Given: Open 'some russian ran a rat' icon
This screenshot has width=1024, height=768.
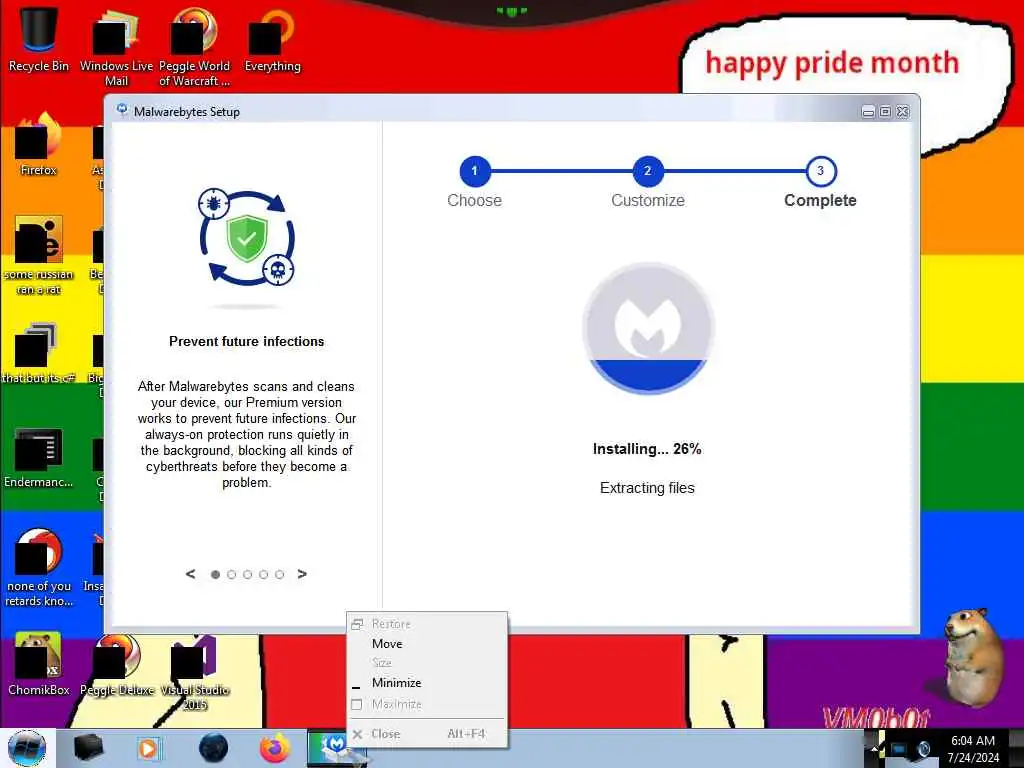Looking at the screenshot, I should point(39,256).
